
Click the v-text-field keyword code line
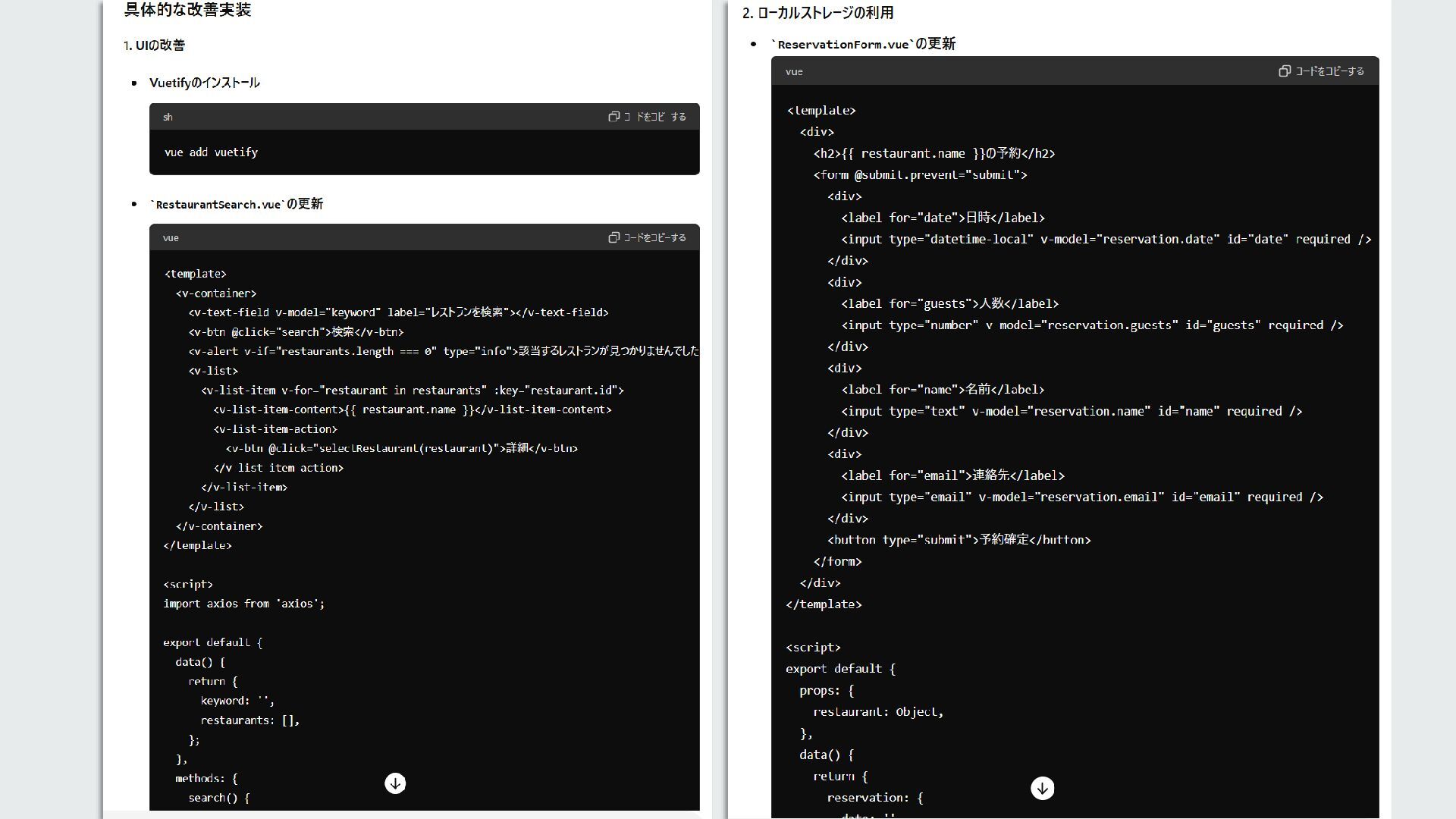(x=398, y=312)
